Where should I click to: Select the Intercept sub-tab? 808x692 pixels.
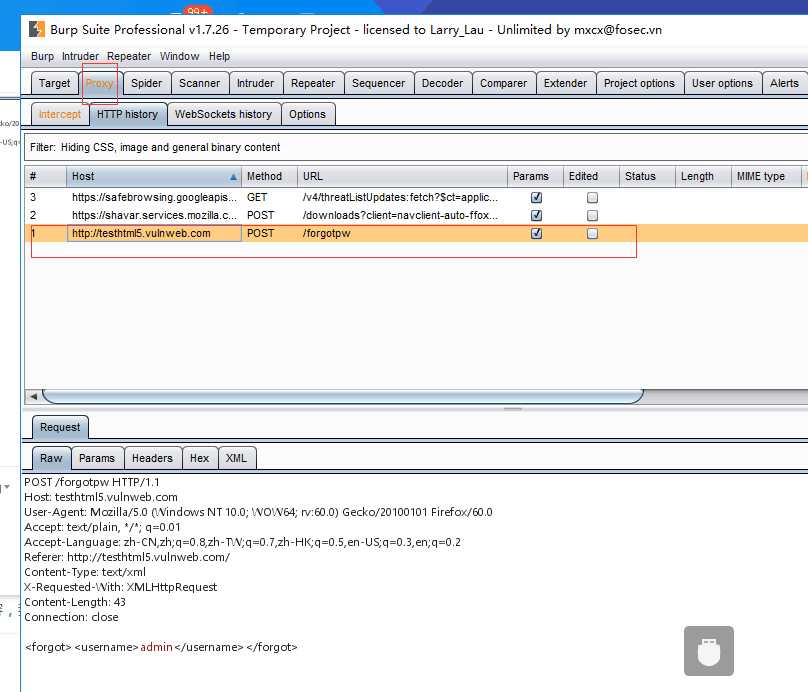[60, 114]
